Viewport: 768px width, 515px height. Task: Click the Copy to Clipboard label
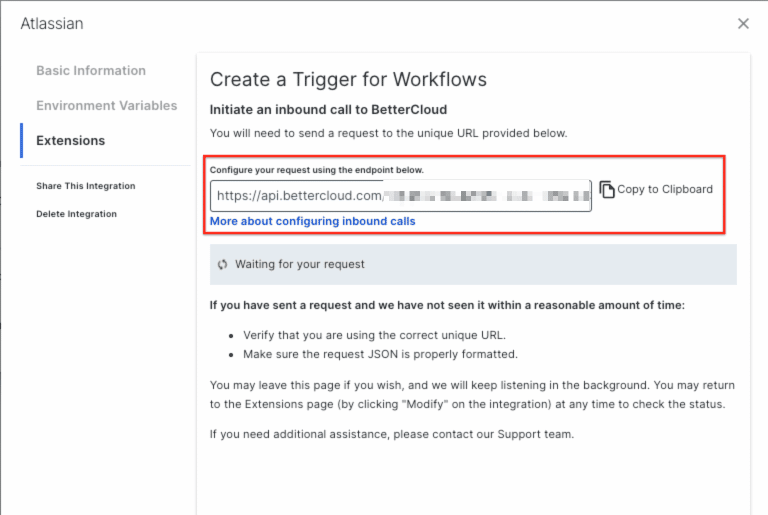[x=665, y=189]
